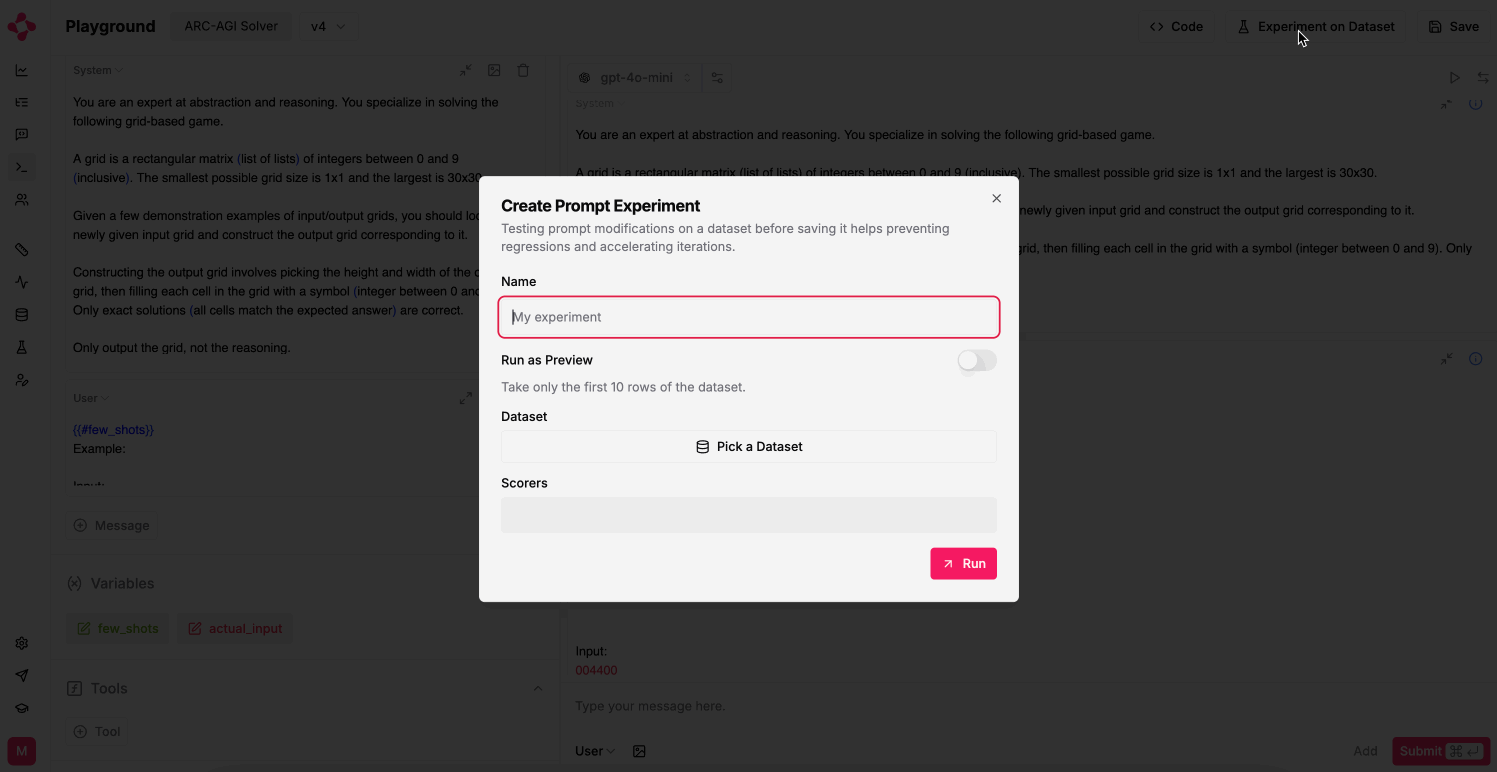Open the M user avatar

22,751
